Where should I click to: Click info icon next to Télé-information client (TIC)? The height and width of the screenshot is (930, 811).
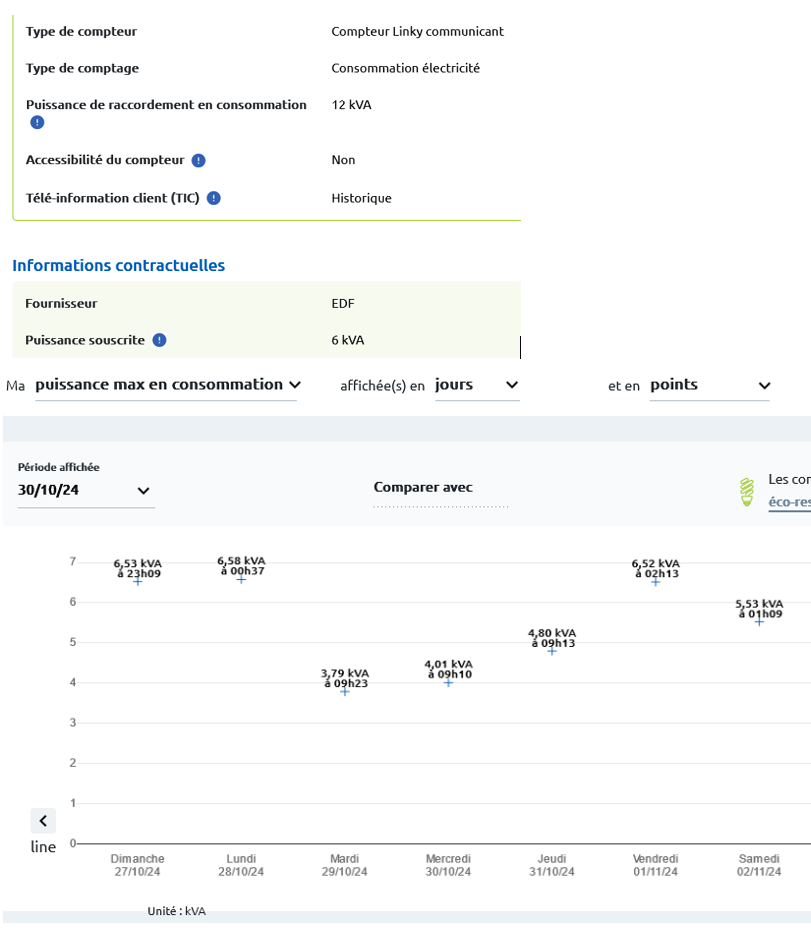click(214, 198)
